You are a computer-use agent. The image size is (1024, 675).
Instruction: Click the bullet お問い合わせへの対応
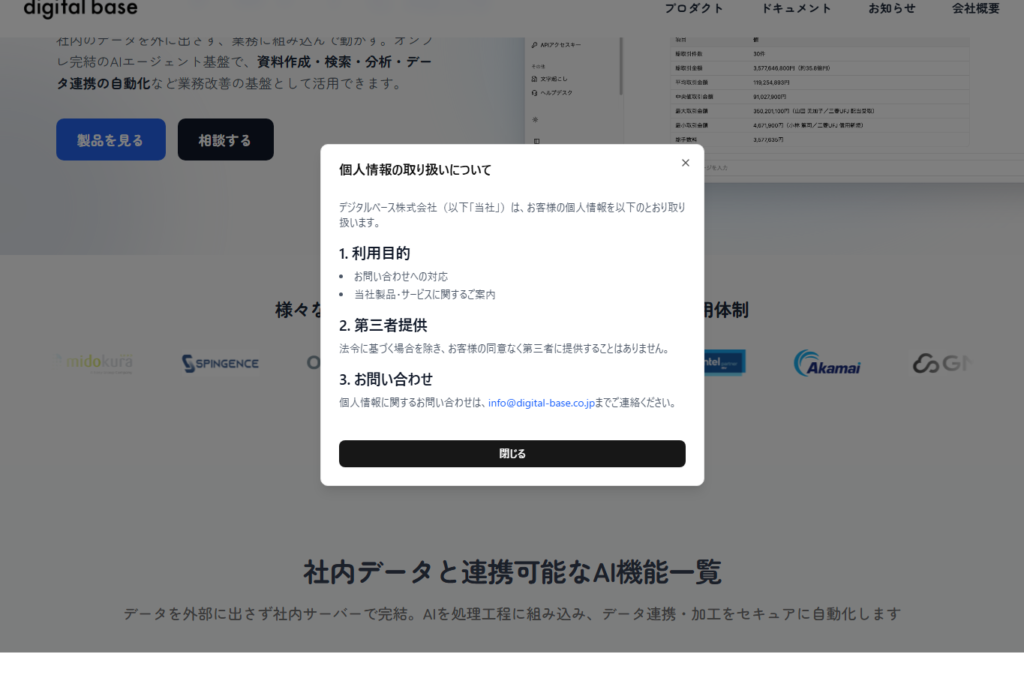(401, 277)
